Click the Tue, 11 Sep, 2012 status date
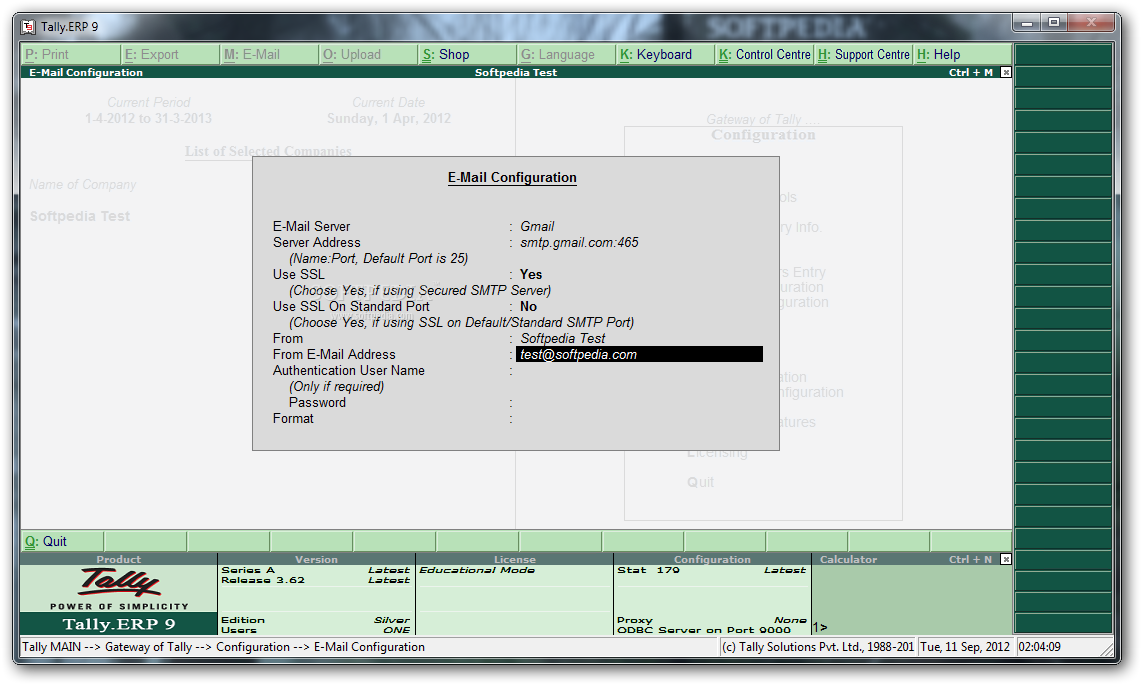This screenshot has height=685, width=1142. [965, 646]
